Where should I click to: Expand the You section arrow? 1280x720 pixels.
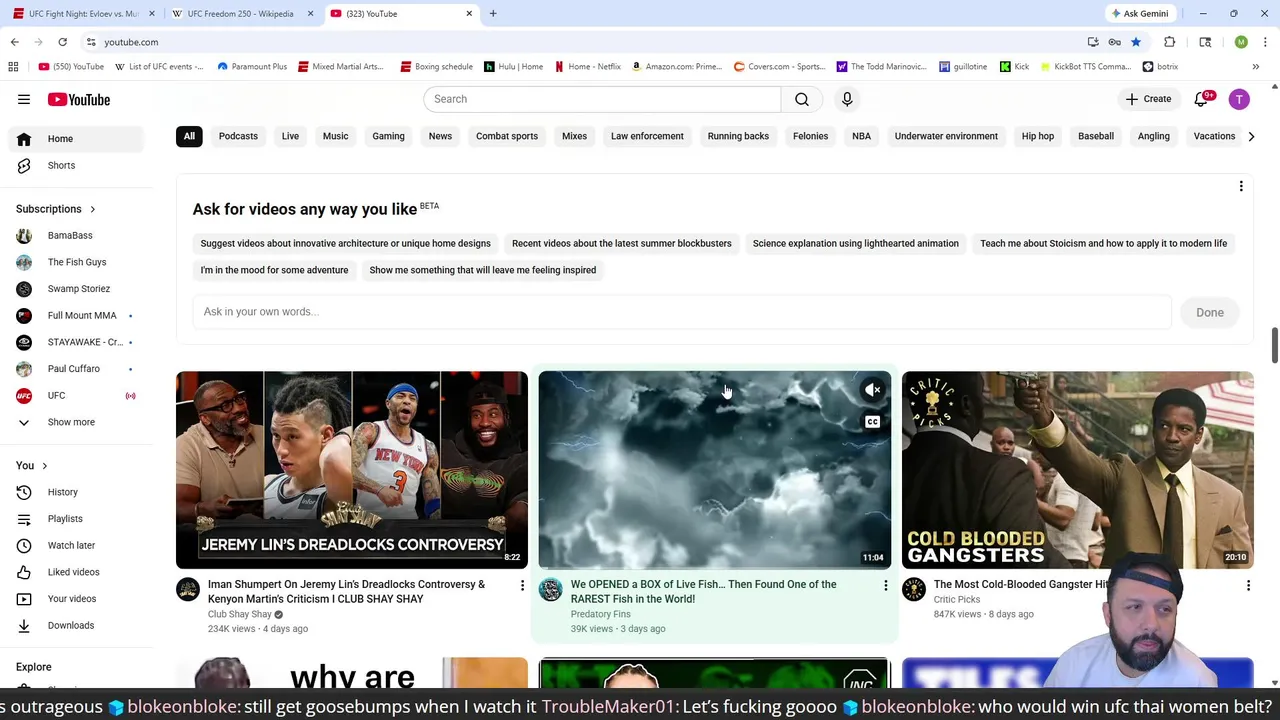[44, 466]
